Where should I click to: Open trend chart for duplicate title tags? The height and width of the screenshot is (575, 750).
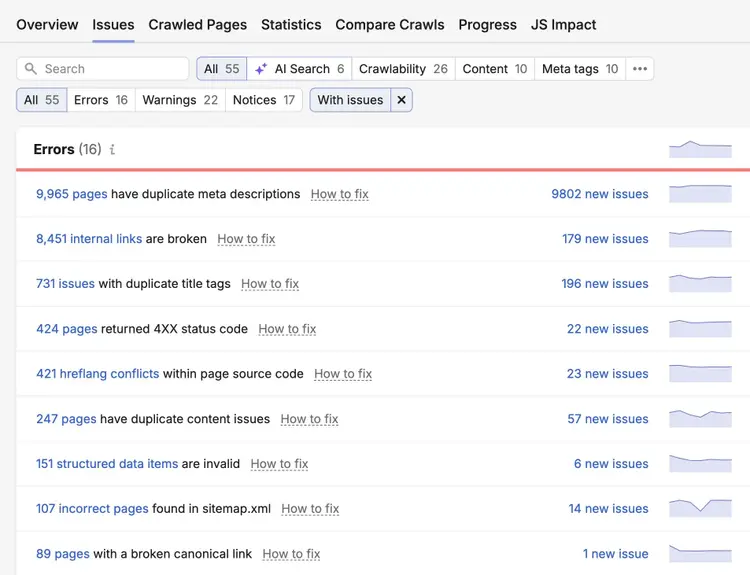tap(700, 283)
